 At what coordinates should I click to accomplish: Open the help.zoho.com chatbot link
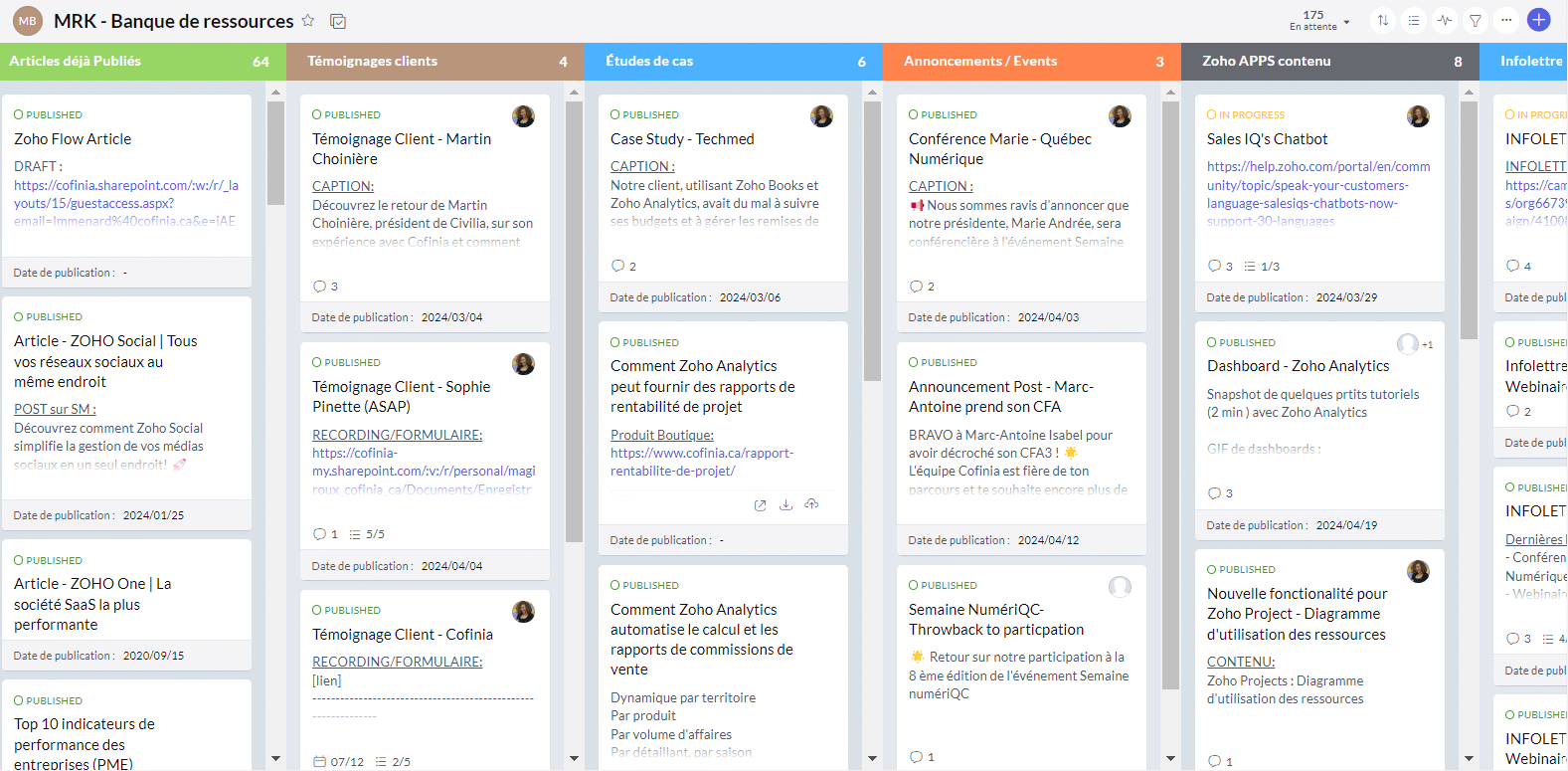coord(1318,194)
